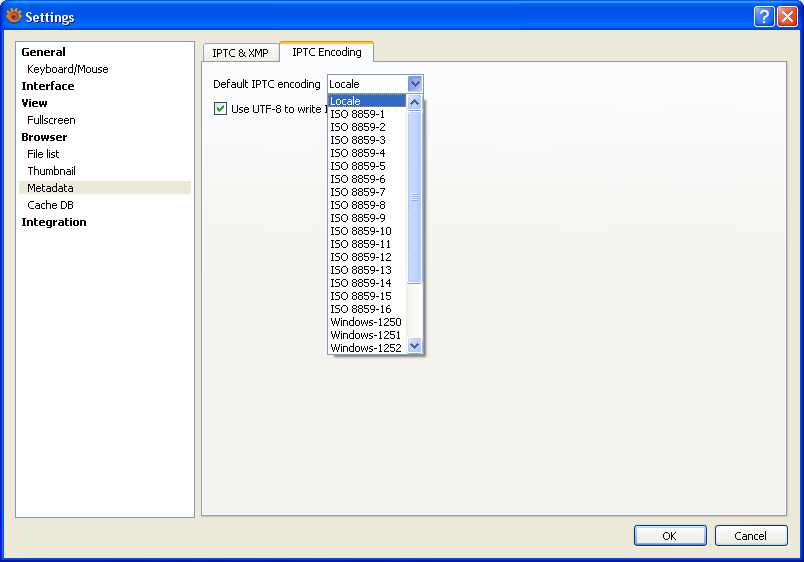Choose ISO 8859-8 encoding
Image resolution: width=804 pixels, height=562 pixels.
coord(367,205)
